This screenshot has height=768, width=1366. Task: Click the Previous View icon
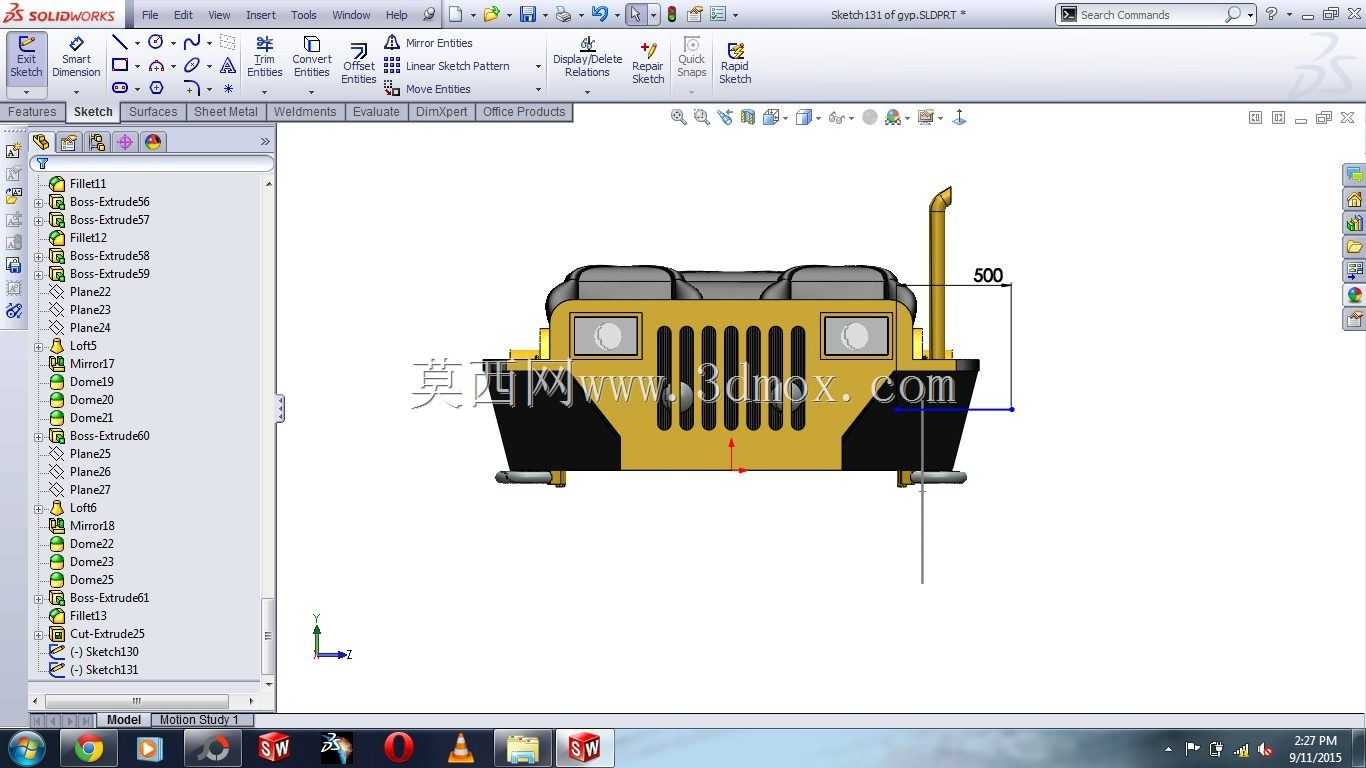pyautogui.click(x=725, y=117)
